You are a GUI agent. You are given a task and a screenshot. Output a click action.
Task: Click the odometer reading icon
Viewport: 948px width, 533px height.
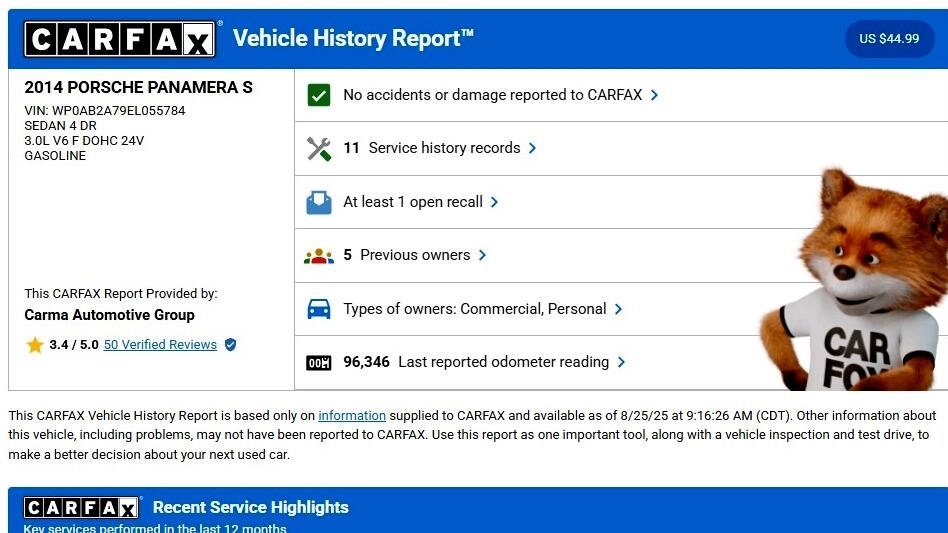tap(319, 362)
